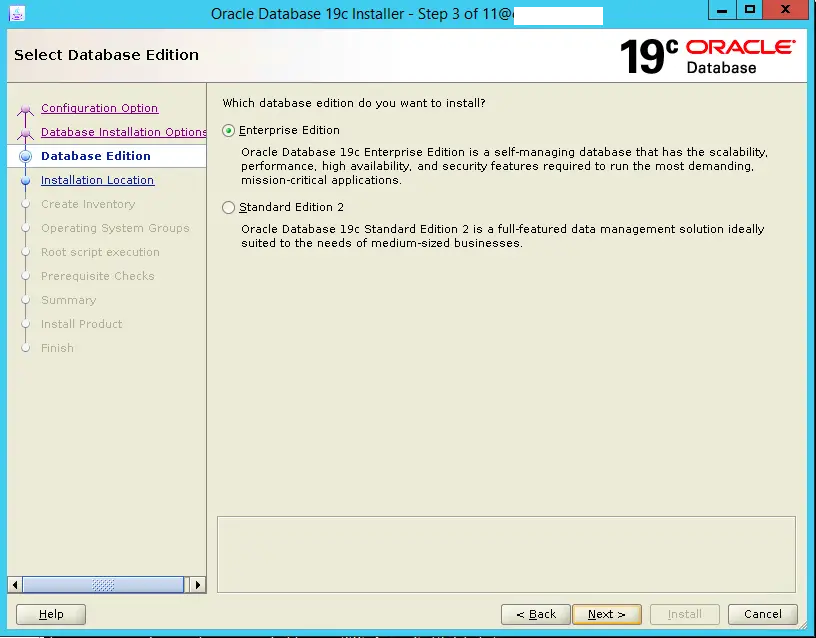Maximize the installer window

[x=749, y=10]
